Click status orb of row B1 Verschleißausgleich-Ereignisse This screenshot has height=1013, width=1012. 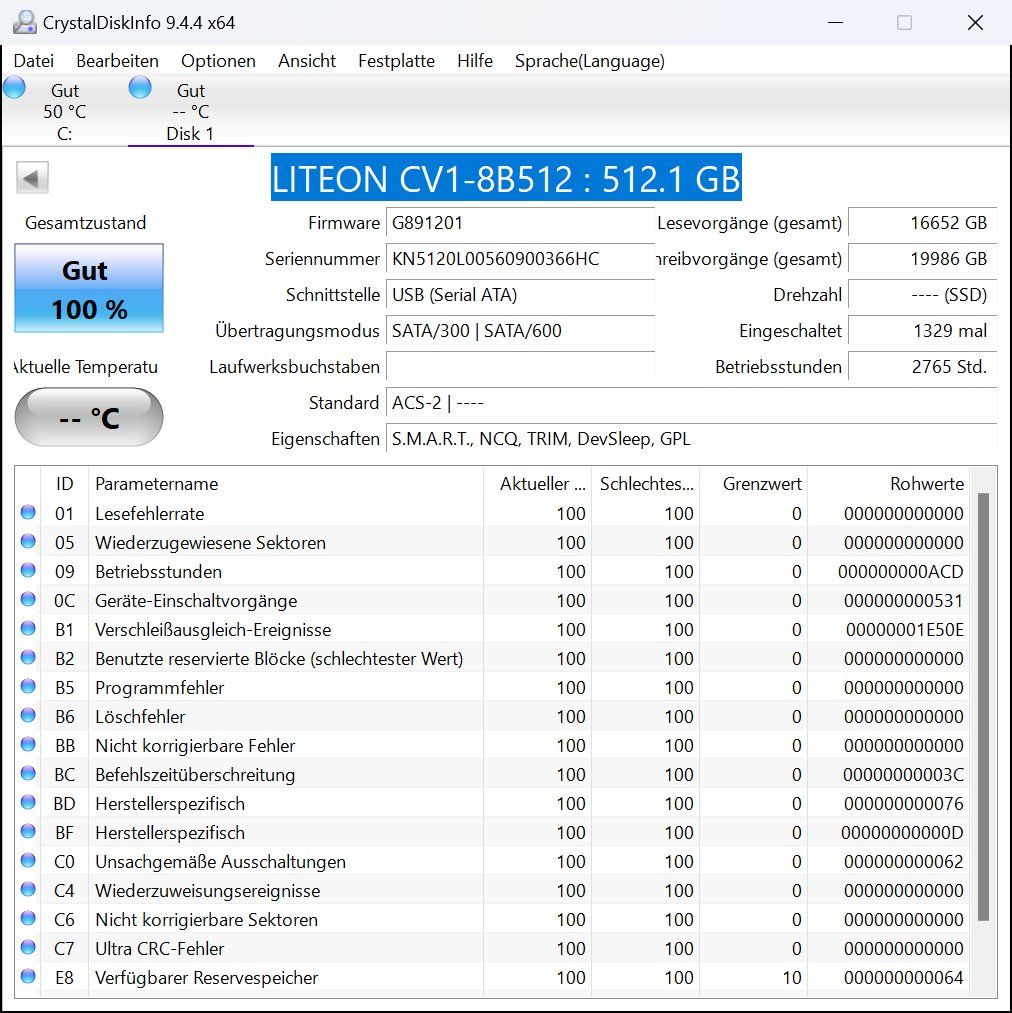pyautogui.click(x=28, y=629)
